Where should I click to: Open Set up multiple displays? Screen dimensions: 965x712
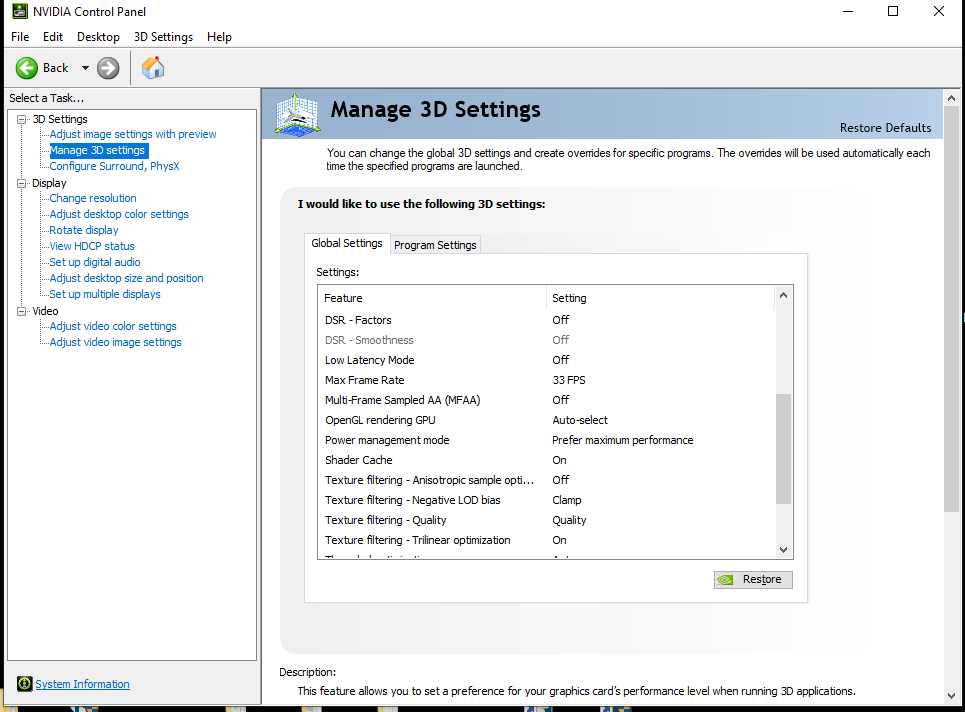point(105,294)
